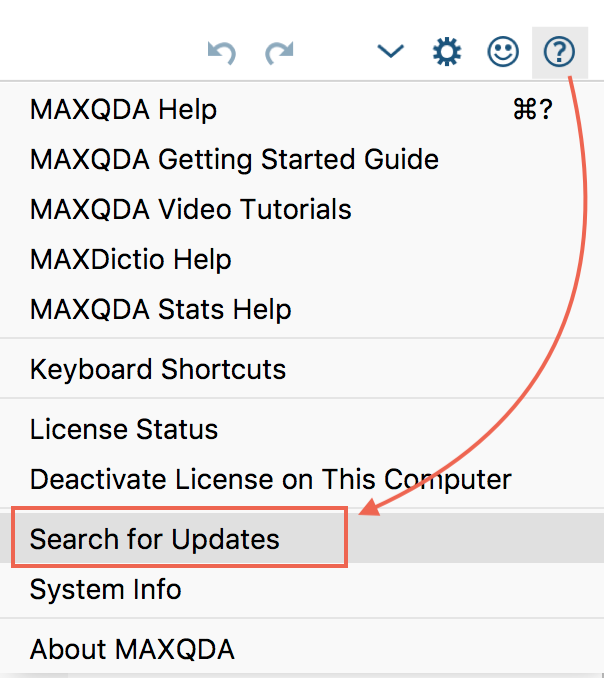Click the smiley face feedback icon
The image size is (604, 678).
point(503,52)
